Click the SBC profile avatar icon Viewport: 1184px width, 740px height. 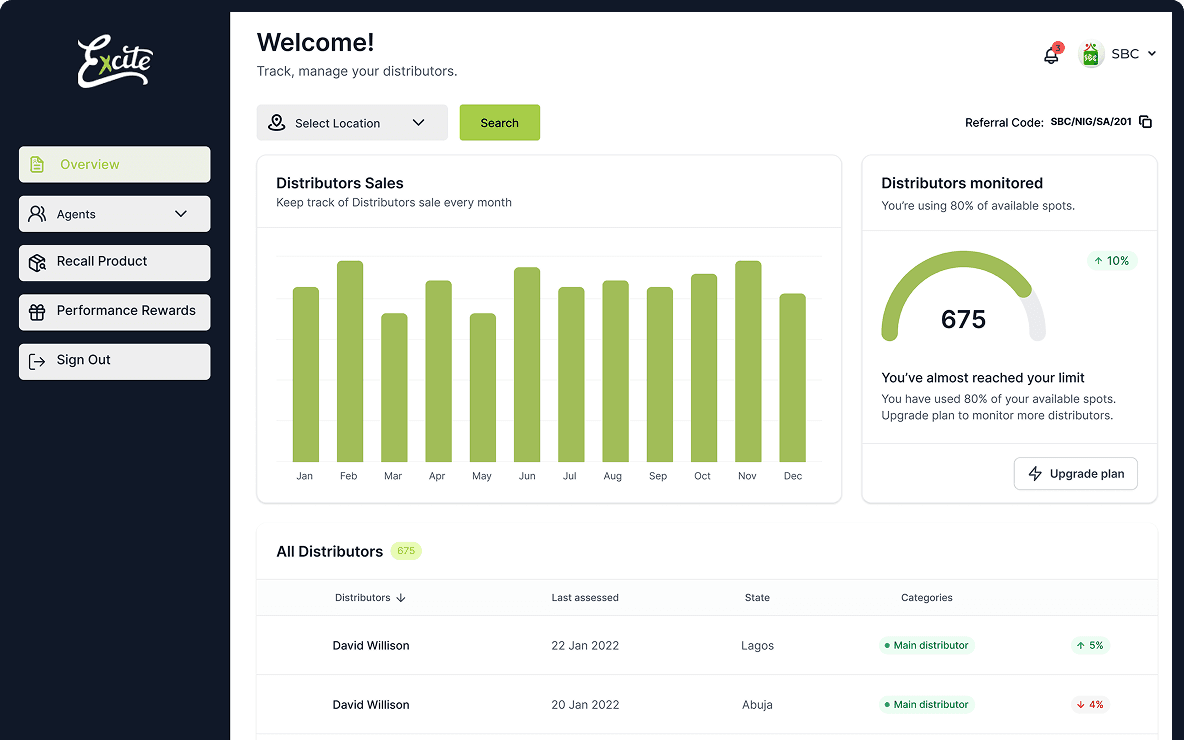coord(1089,55)
